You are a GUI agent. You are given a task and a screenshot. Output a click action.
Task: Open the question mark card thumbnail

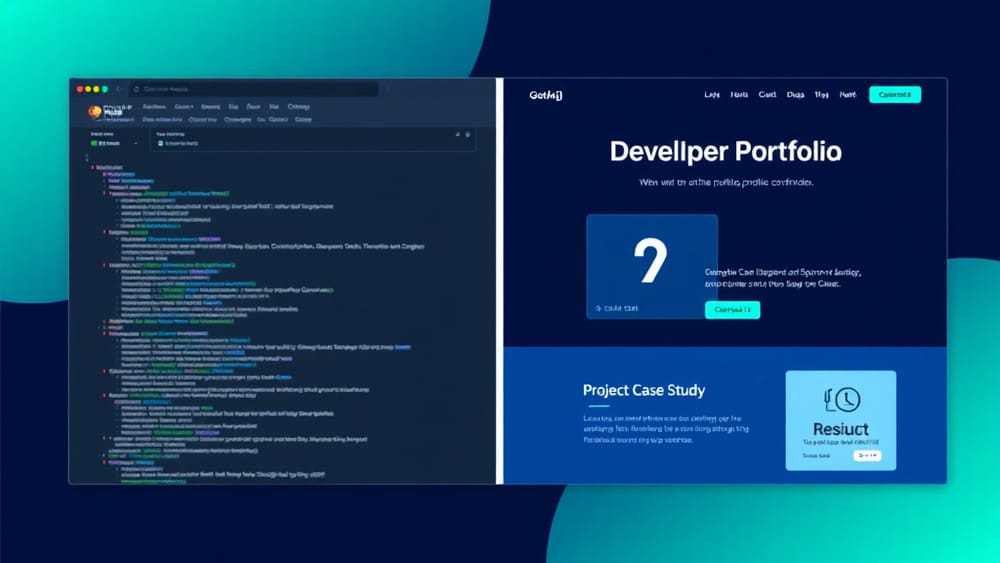click(652, 267)
